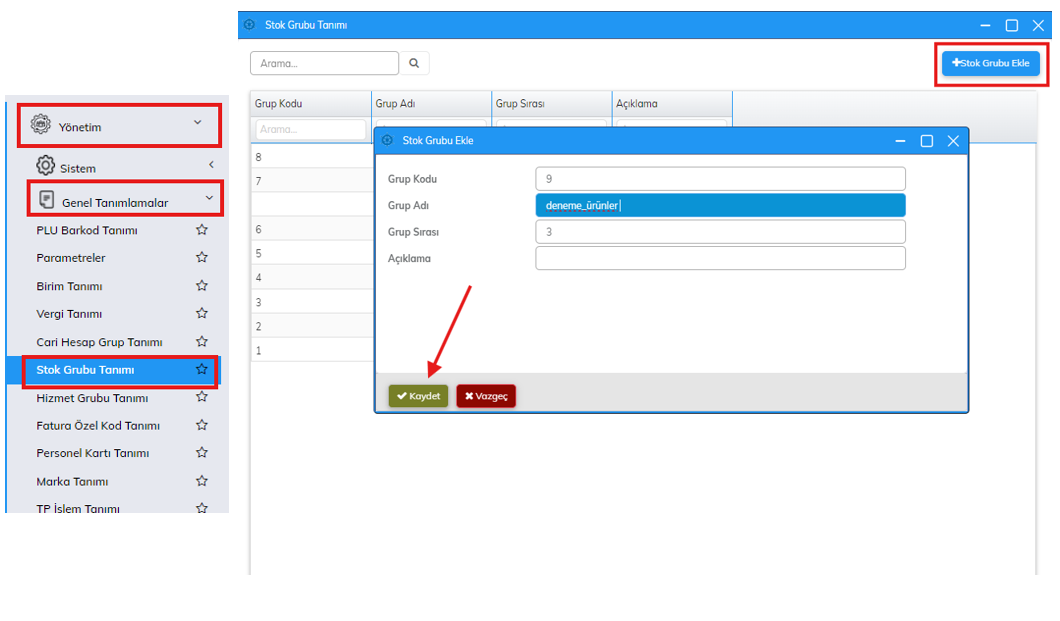Click star icon for Hizmet Grubu Tanımı
This screenshot has width=1060, height=621.
202,397
